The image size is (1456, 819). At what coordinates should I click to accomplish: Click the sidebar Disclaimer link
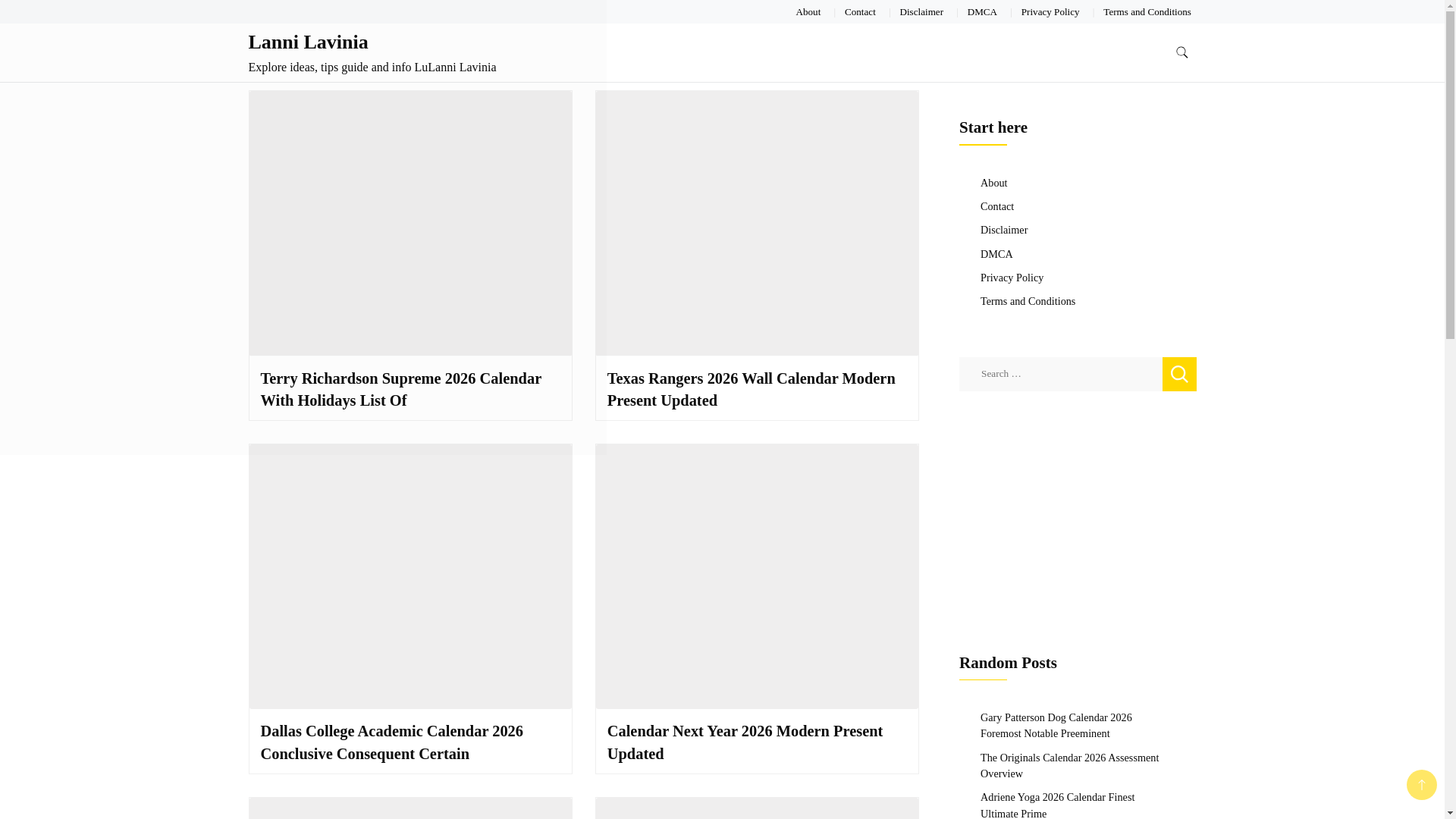point(1003,230)
